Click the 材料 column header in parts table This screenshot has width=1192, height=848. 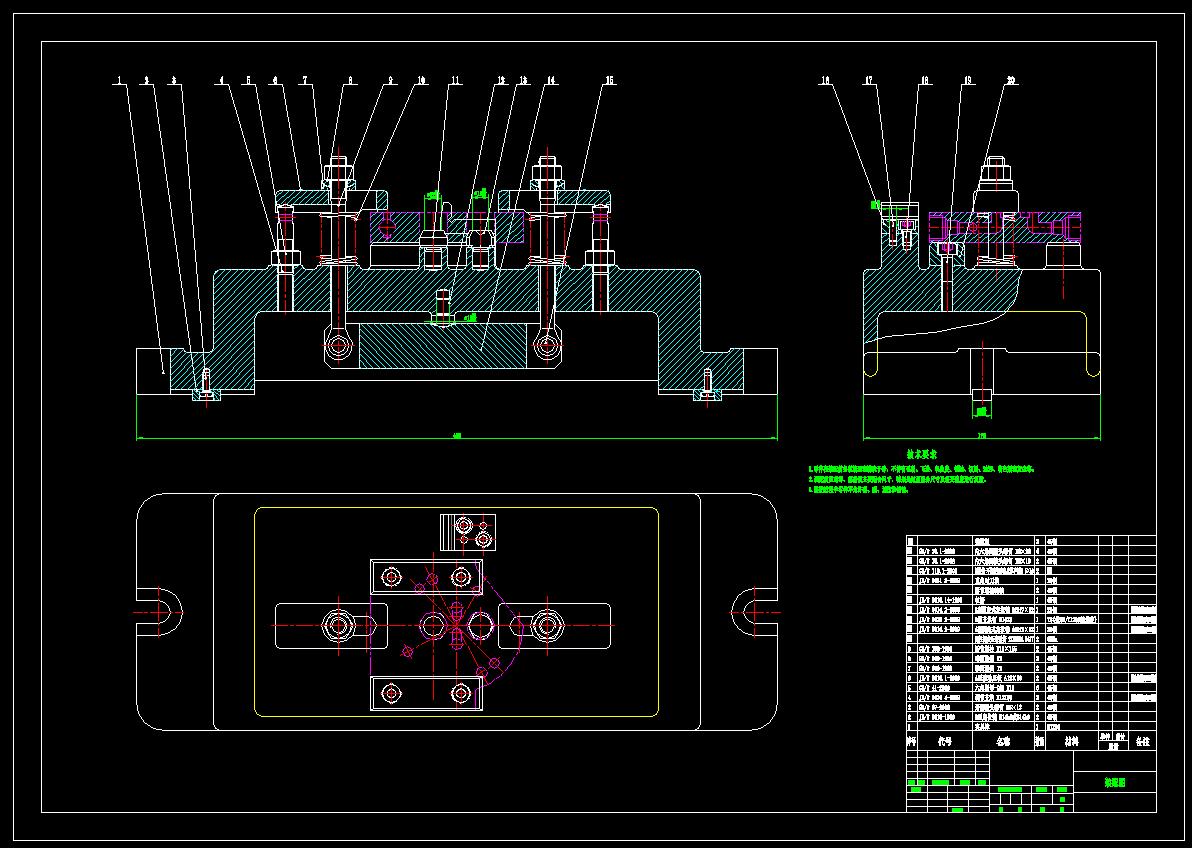(1071, 742)
